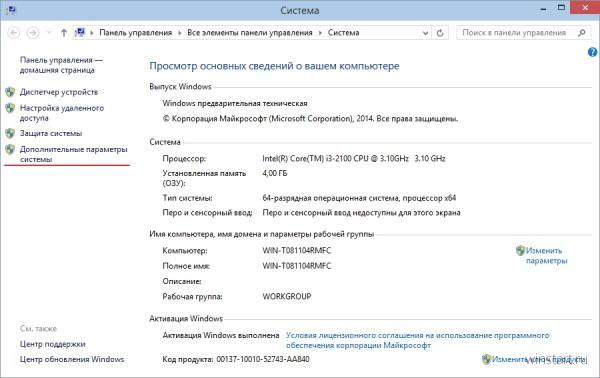
Task: Close the Система window
Action: click(x=585, y=8)
